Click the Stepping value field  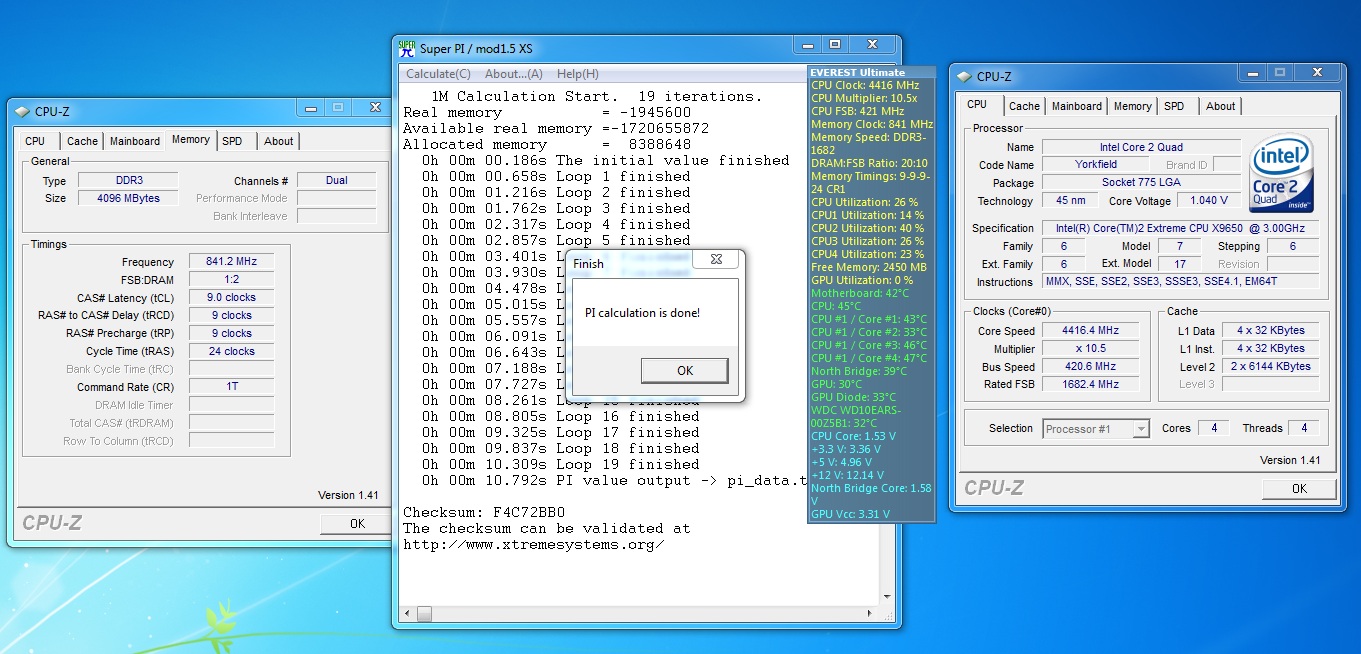pyautogui.click(x=1292, y=246)
